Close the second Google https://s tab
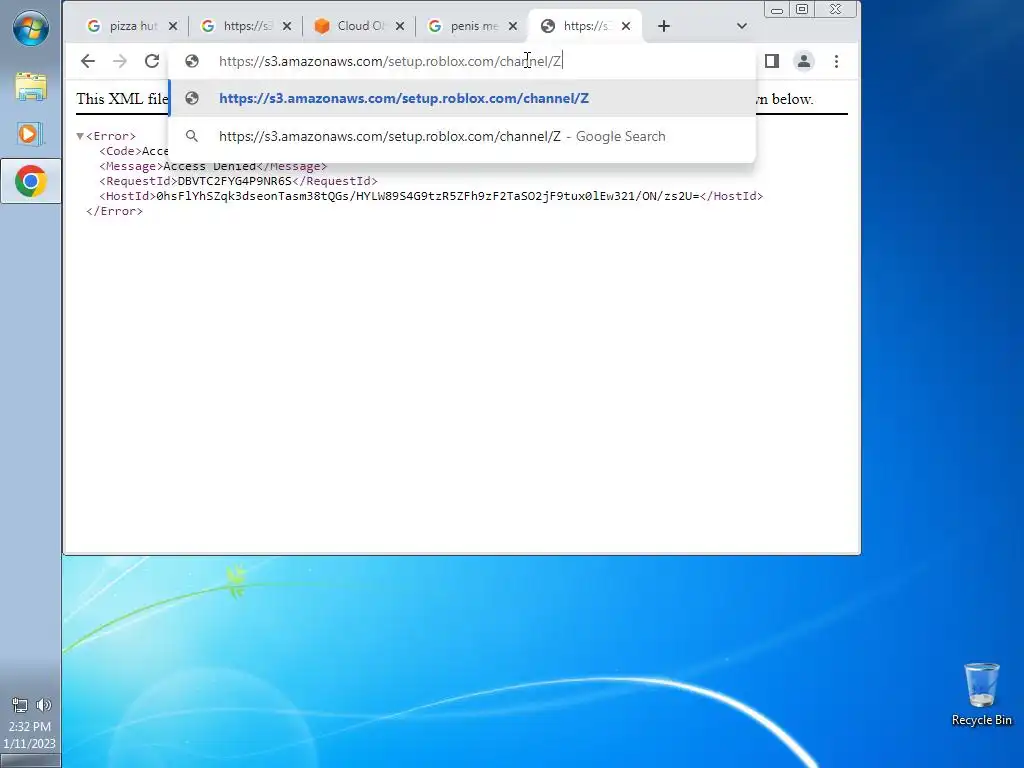The image size is (1024, 768). [x=287, y=26]
